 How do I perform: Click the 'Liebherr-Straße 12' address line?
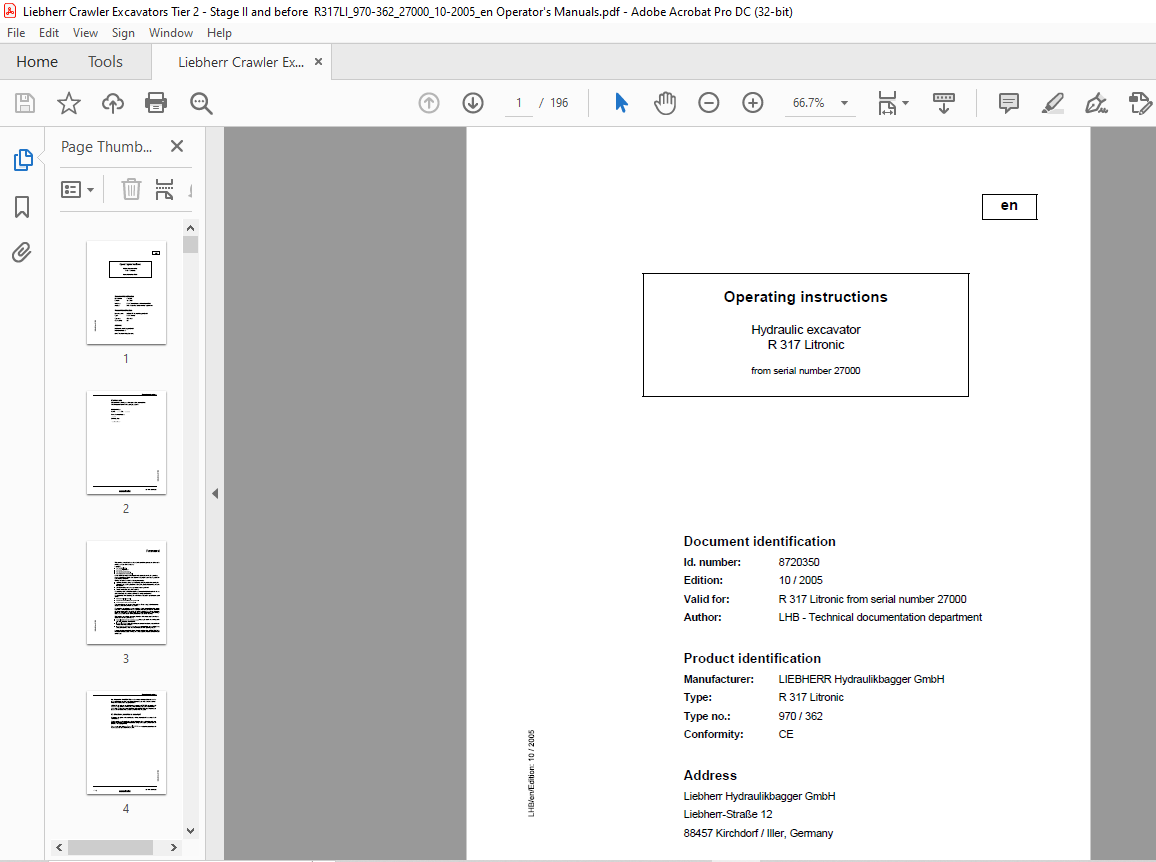click(x=728, y=814)
